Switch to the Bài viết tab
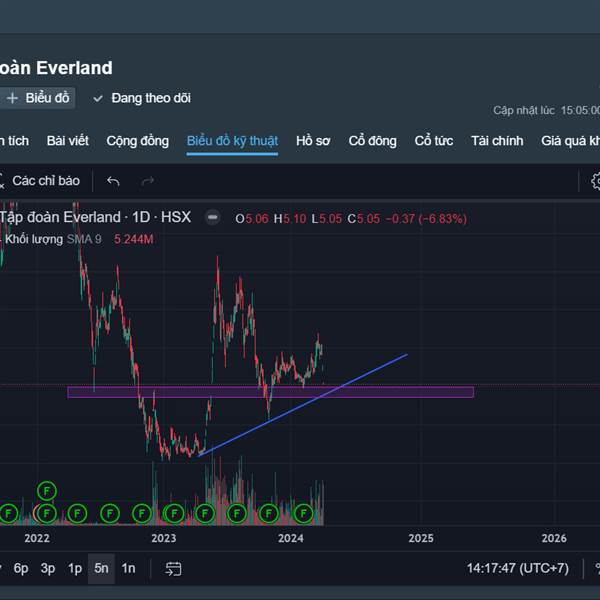600x600 pixels. [x=68, y=141]
